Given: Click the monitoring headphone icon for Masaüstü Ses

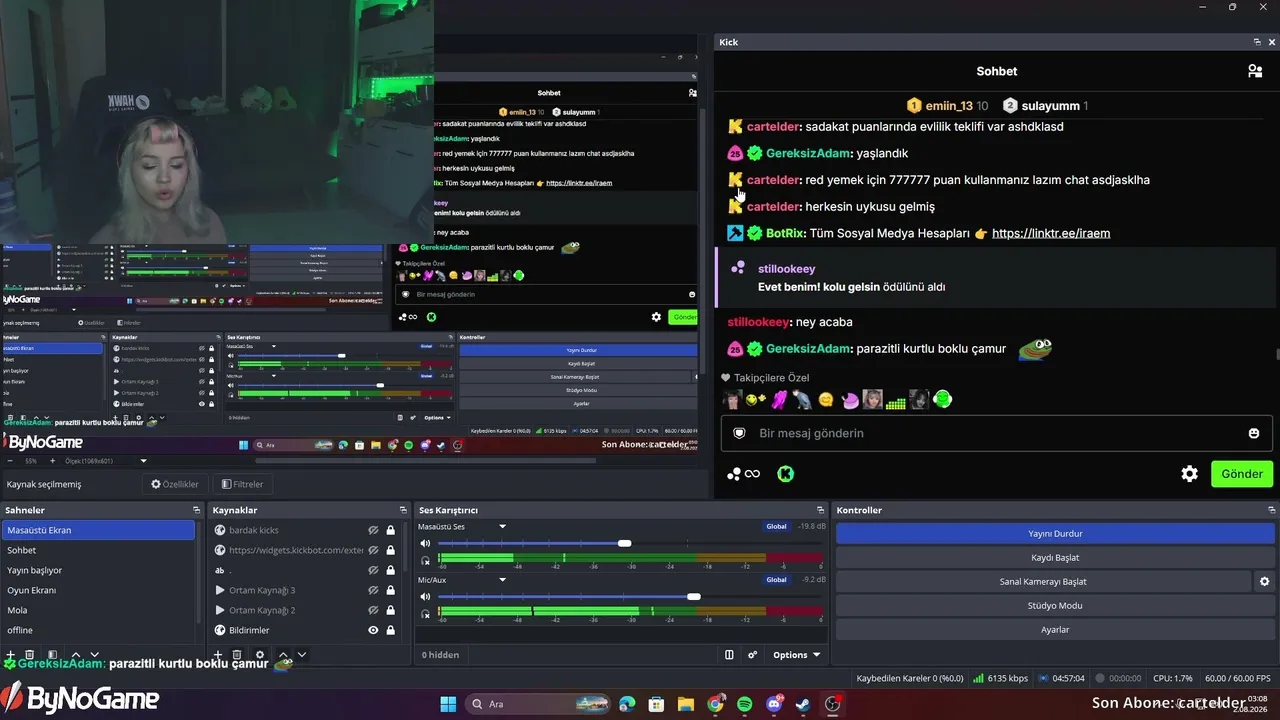Looking at the screenshot, I should (426, 560).
